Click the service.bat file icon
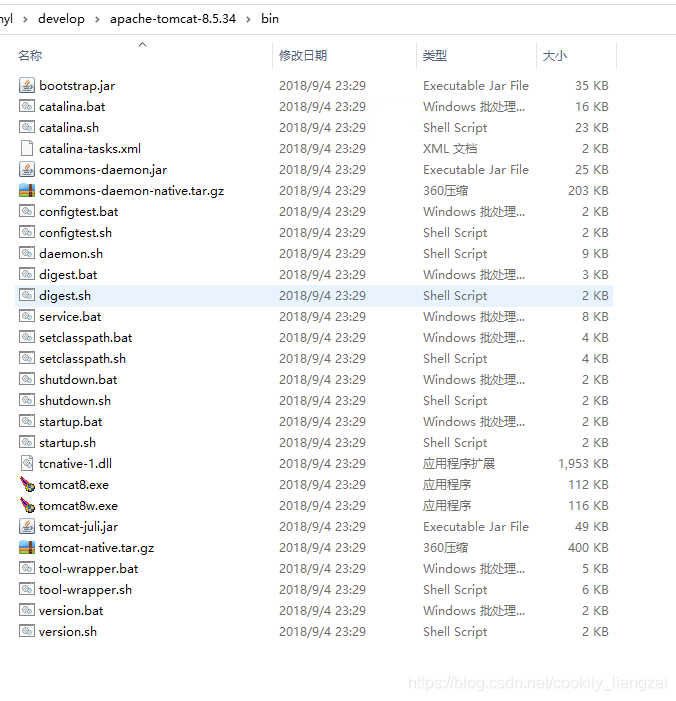 [27, 316]
